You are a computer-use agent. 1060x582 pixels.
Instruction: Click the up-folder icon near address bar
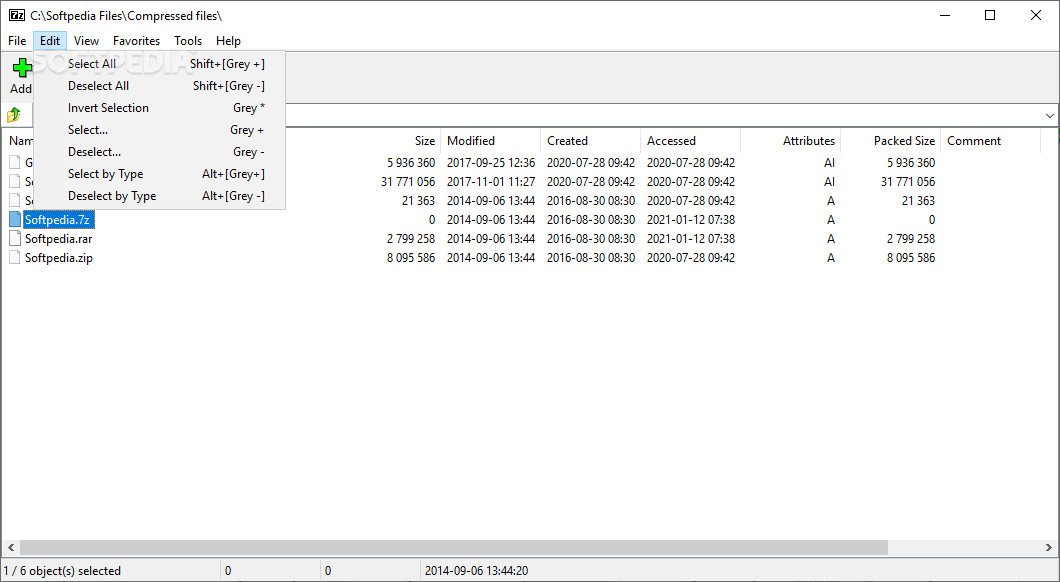pyautogui.click(x=14, y=116)
